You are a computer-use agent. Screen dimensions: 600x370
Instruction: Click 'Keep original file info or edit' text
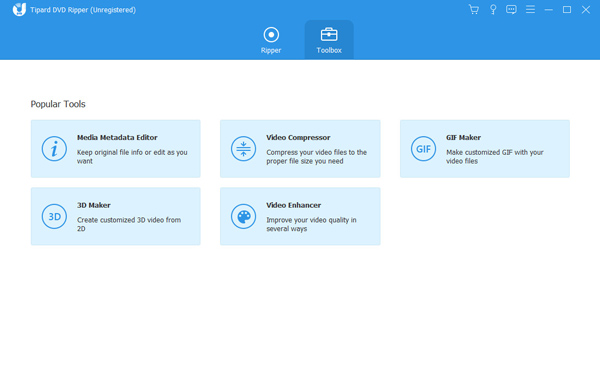tap(132, 156)
